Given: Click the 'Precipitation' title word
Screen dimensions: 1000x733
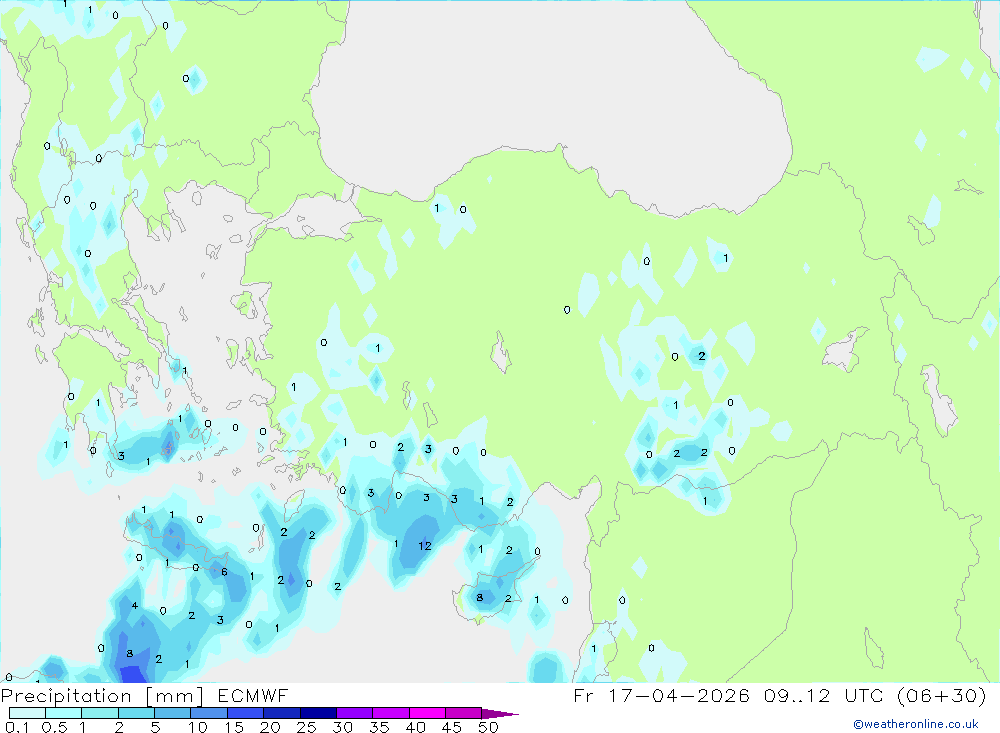Looking at the screenshot, I should (x=66, y=696).
